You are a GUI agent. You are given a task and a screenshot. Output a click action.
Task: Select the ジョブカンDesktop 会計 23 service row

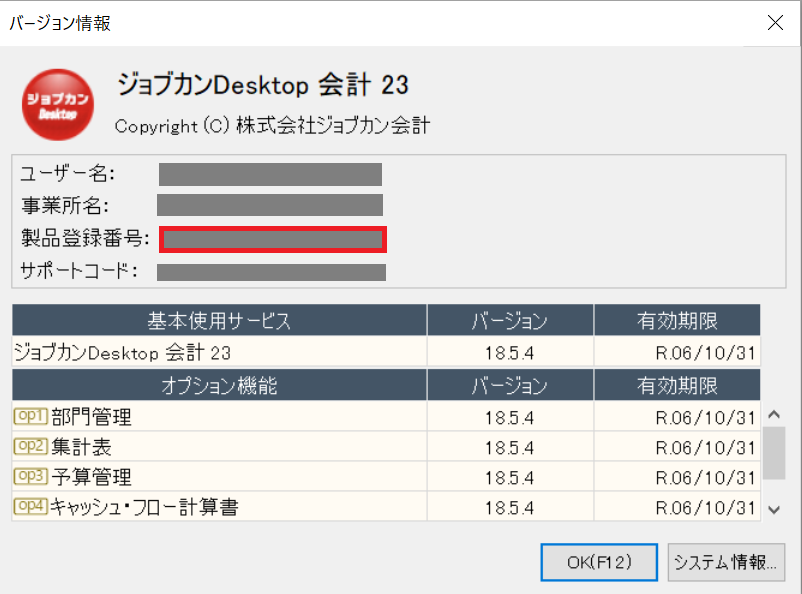[386, 352]
